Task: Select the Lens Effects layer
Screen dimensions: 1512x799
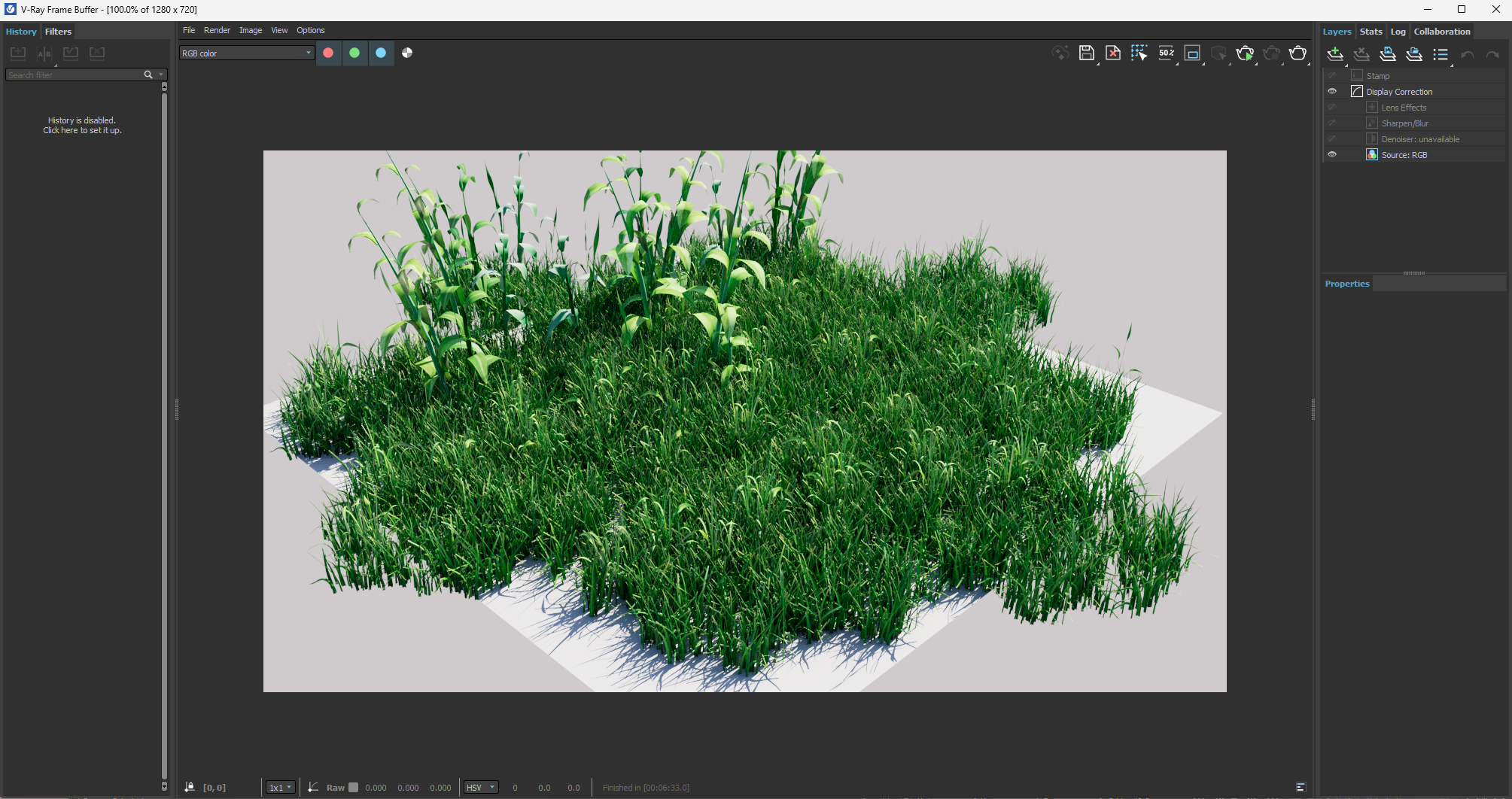Action: (1404, 108)
